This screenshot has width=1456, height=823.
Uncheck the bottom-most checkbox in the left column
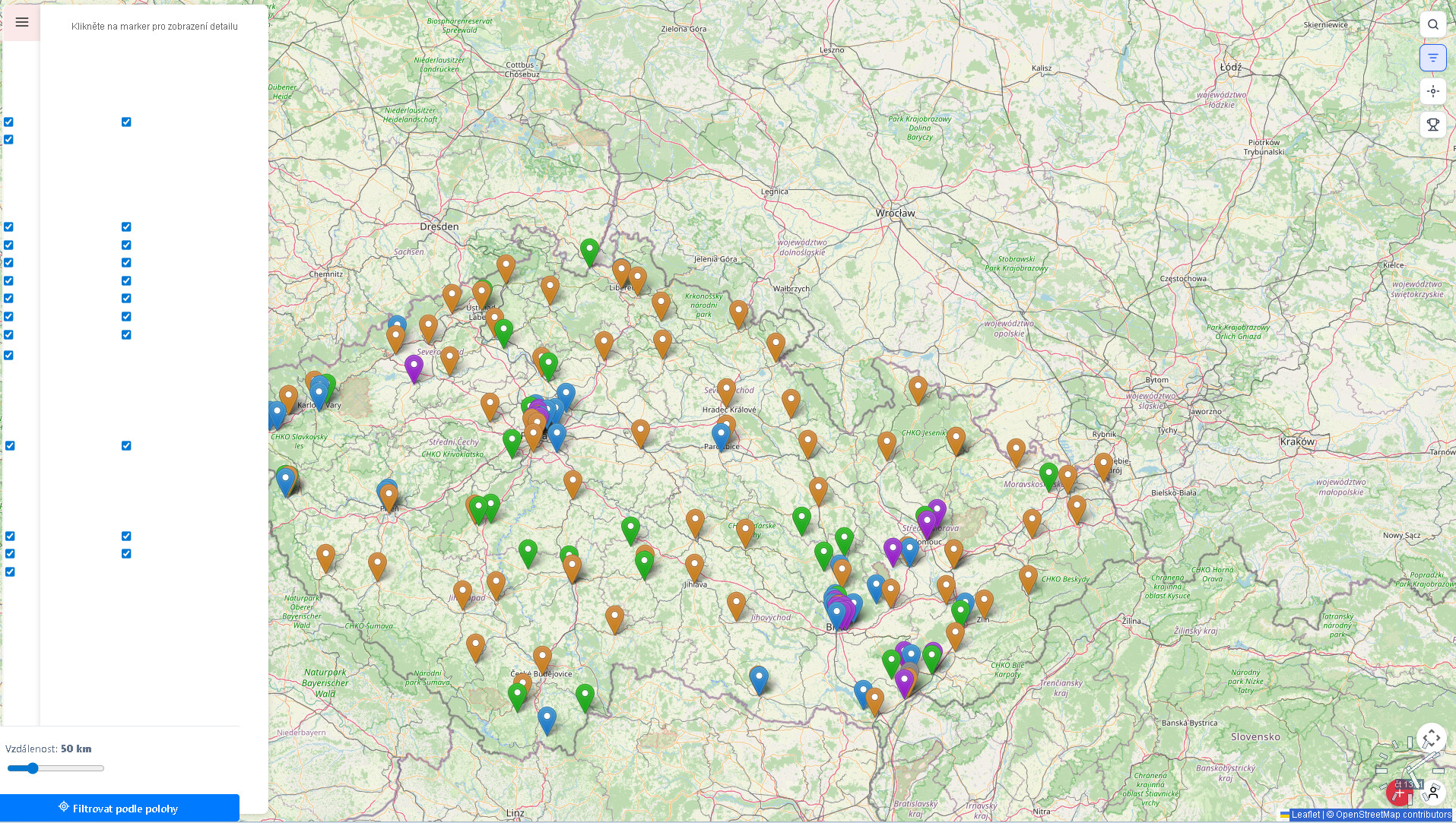(10, 572)
